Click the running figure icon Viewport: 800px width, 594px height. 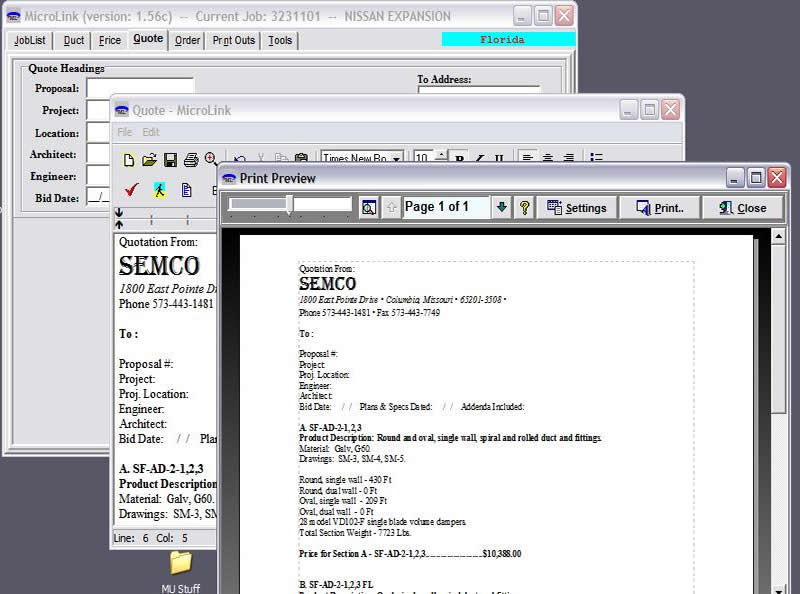[158, 189]
